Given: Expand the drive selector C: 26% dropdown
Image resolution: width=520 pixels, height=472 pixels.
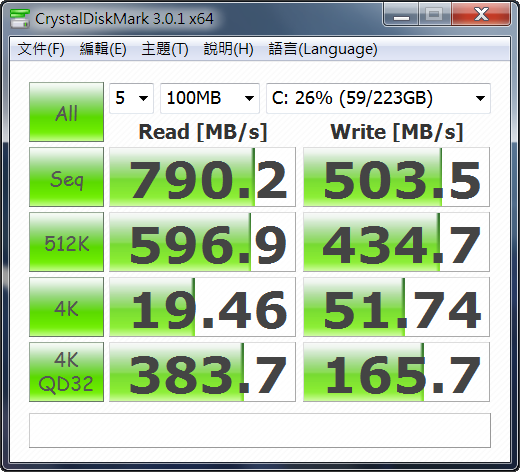Looking at the screenshot, I should click(378, 98).
